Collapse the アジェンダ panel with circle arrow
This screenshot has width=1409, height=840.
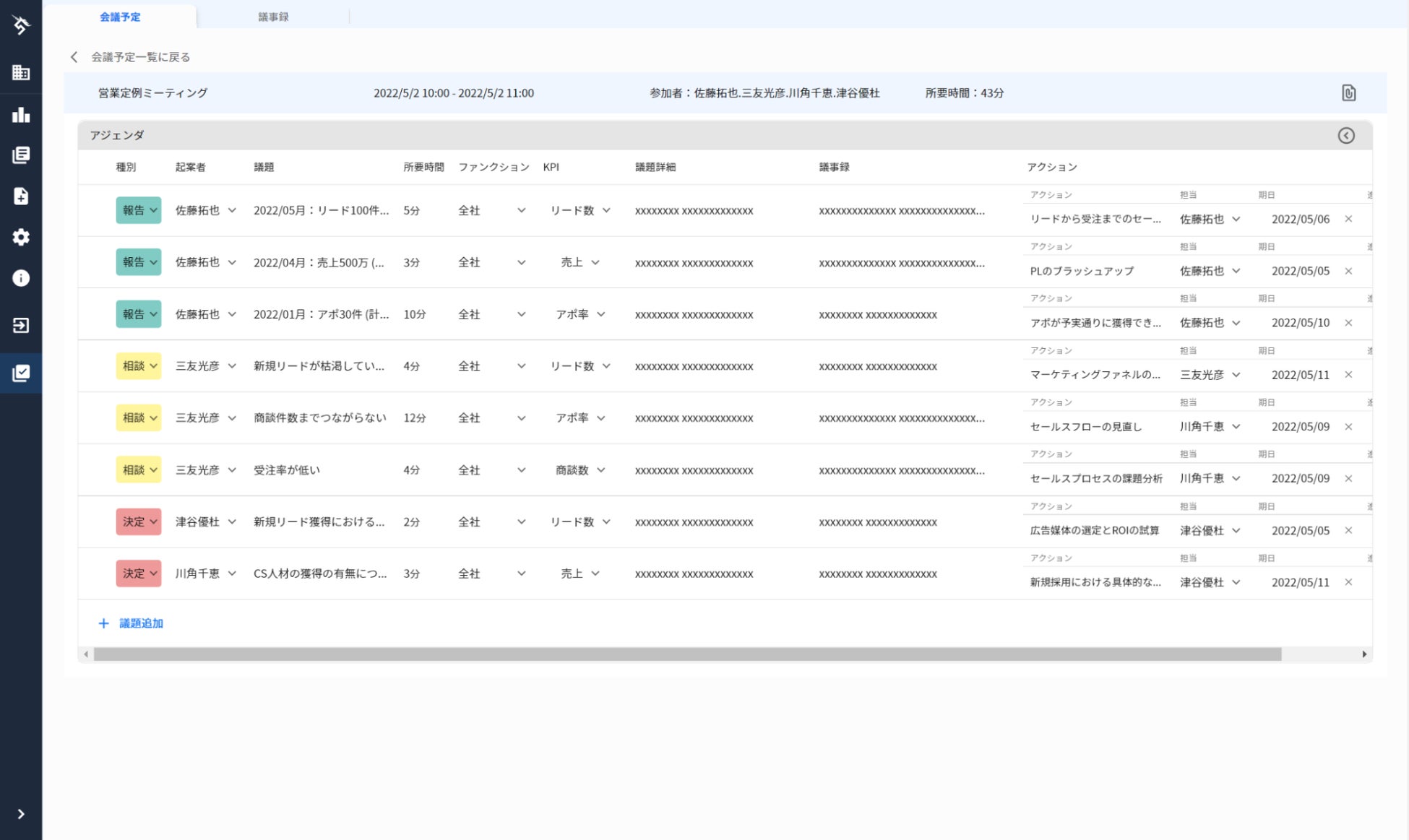pyautogui.click(x=1345, y=136)
